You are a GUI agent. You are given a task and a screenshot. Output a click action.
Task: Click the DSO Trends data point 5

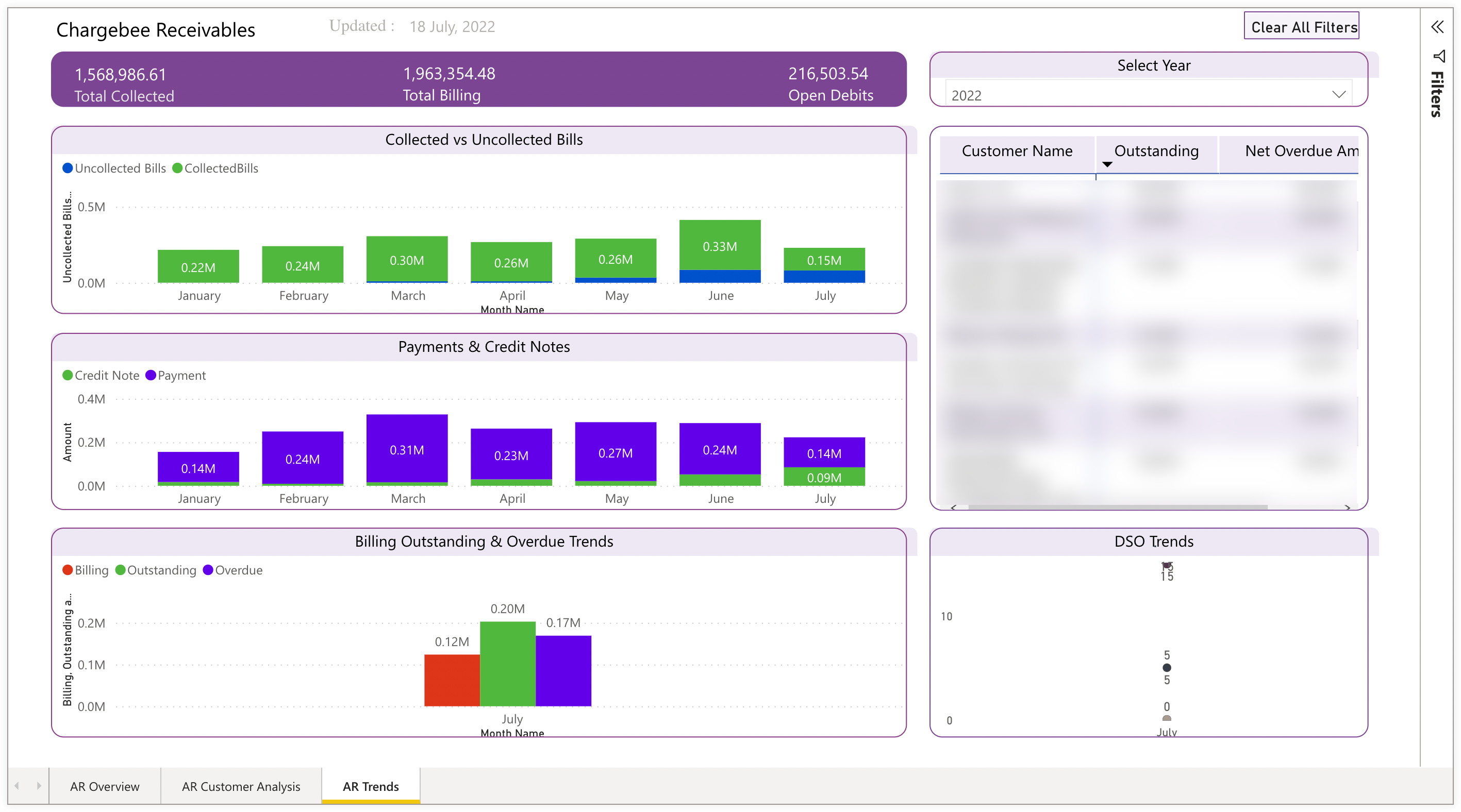pyautogui.click(x=1166, y=668)
